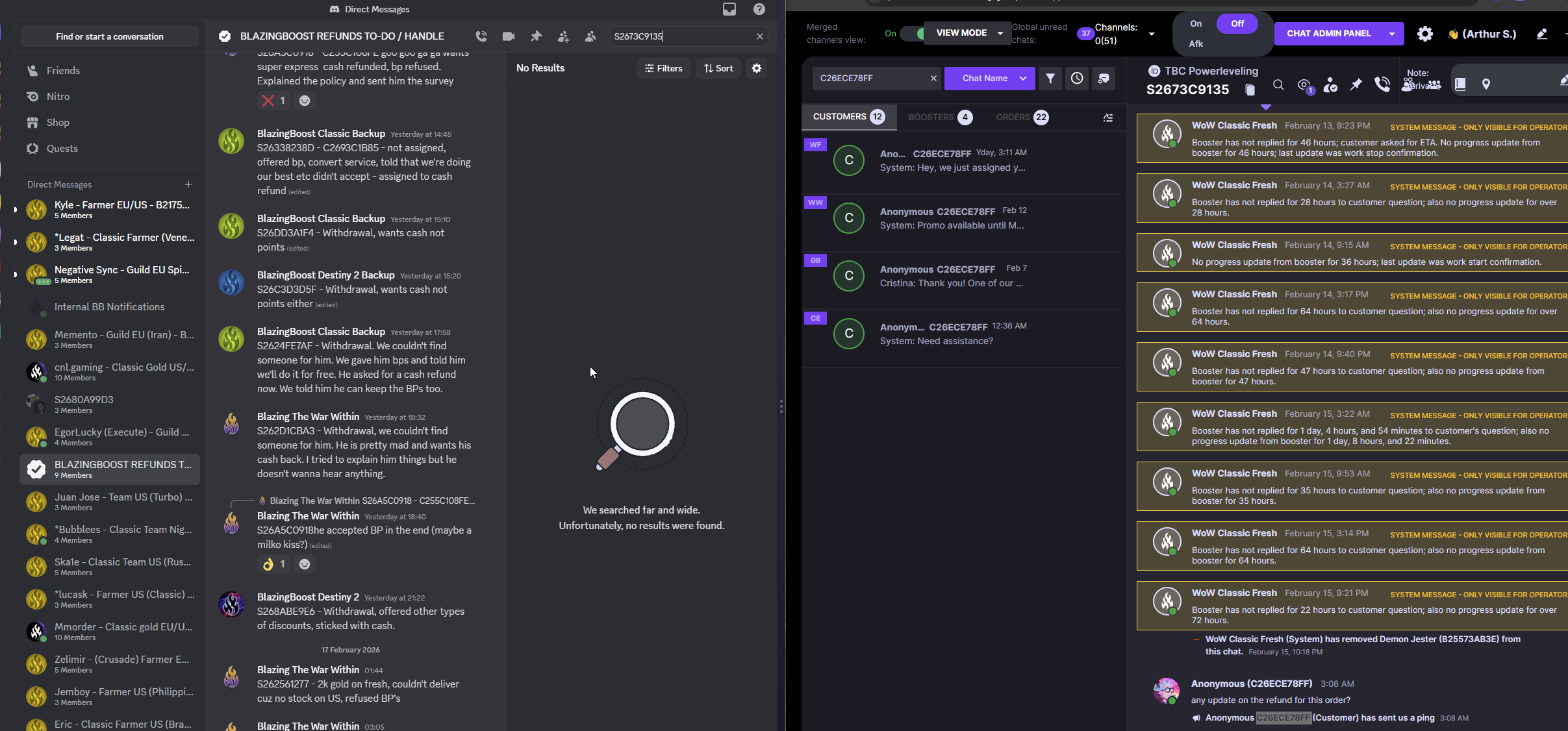Clear the C26ECE78FF chat search
Screen dimensions: 1568x731
click(933, 79)
